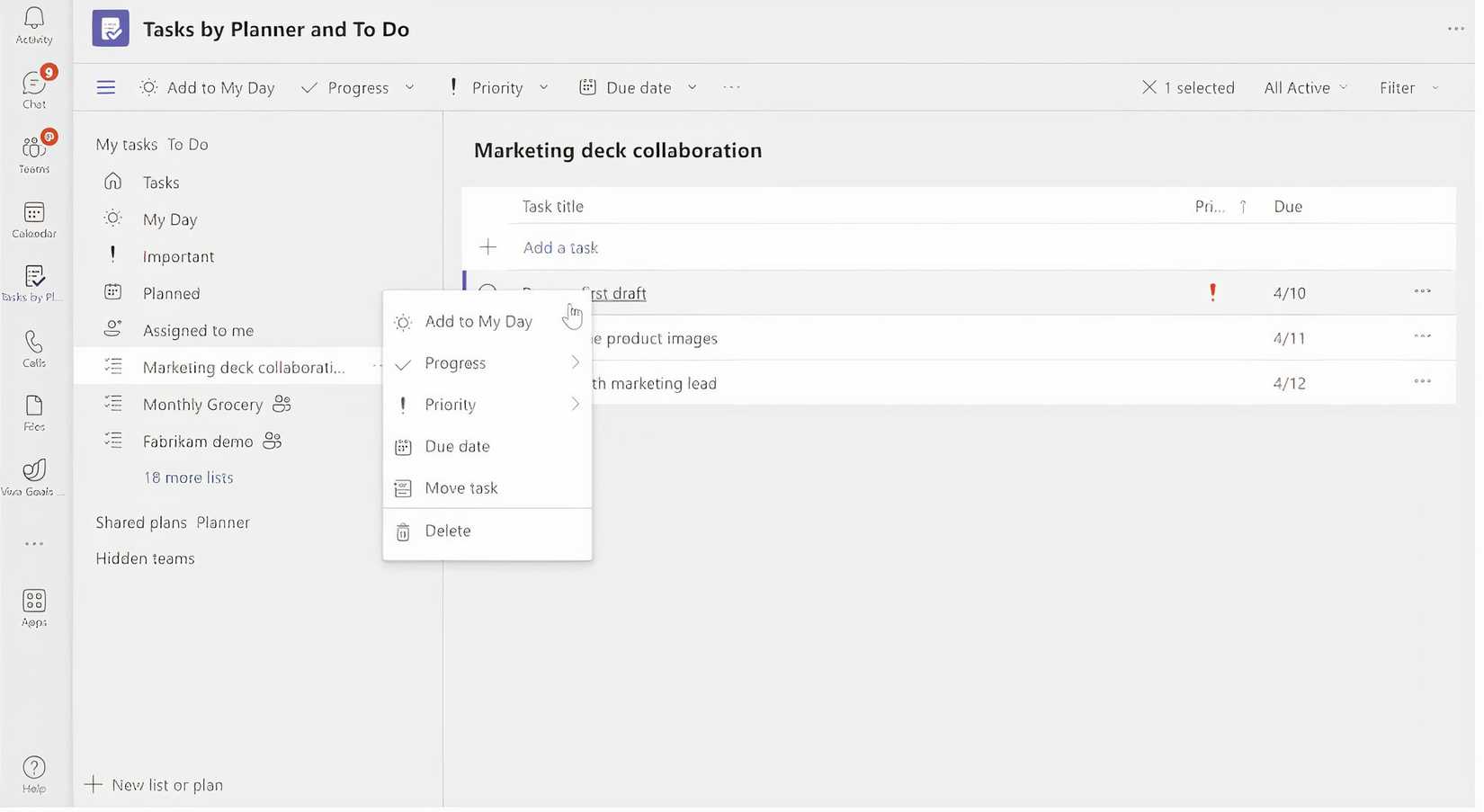Open the Filter dropdown

click(x=1406, y=87)
